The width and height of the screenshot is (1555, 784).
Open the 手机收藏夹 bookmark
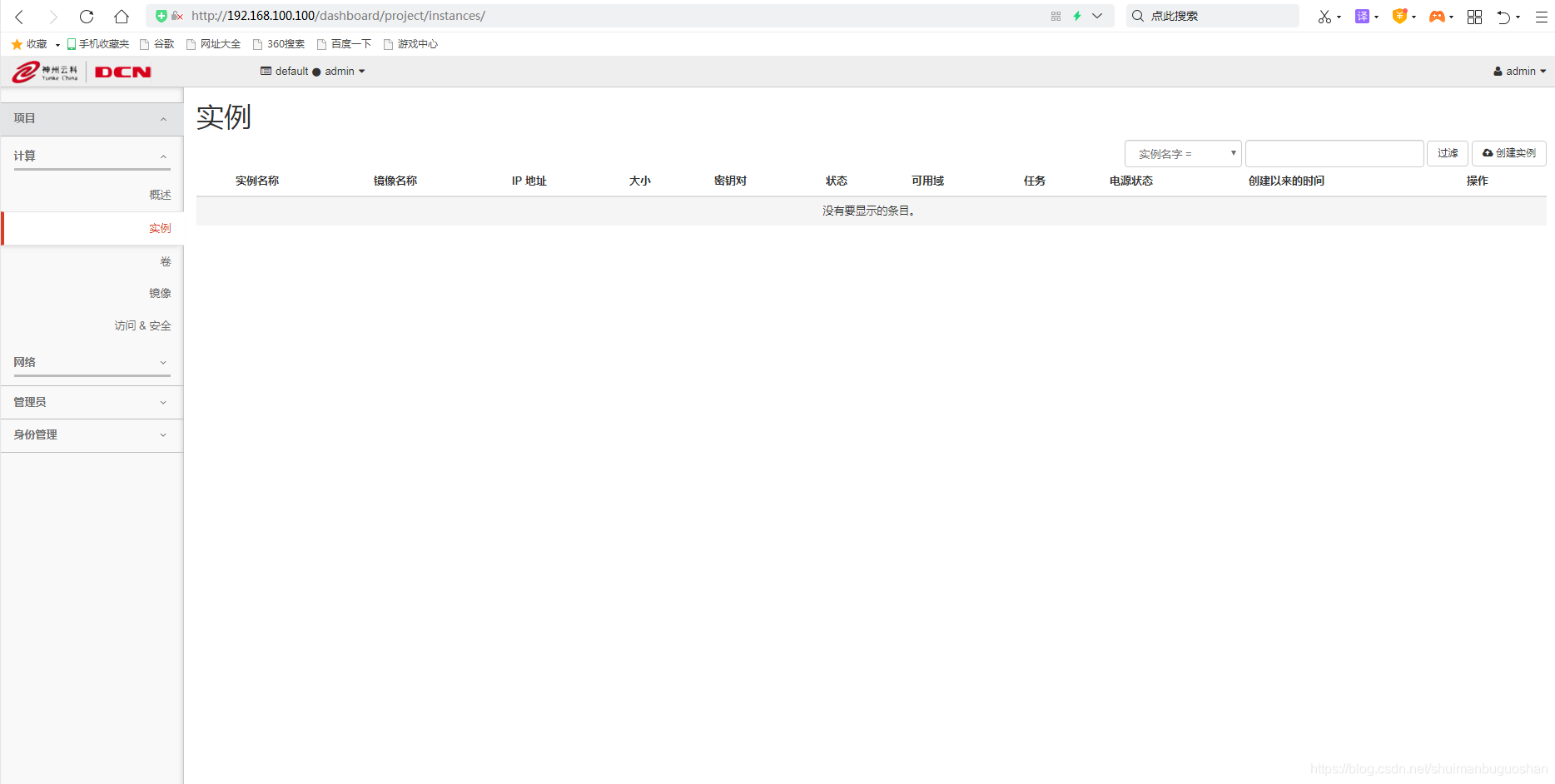click(x=98, y=44)
